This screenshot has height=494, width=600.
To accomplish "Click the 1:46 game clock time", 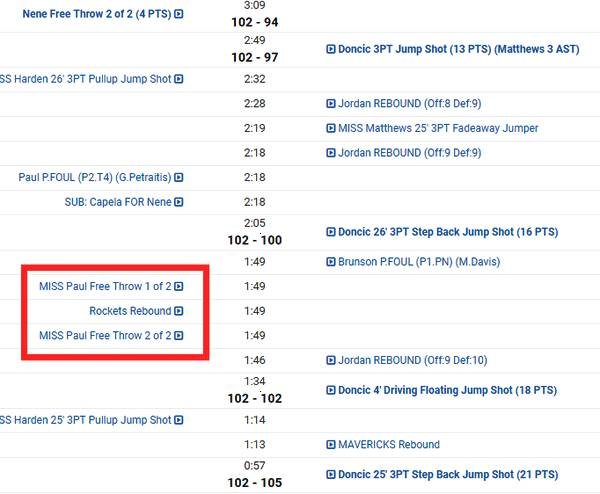I will (x=255, y=360).
